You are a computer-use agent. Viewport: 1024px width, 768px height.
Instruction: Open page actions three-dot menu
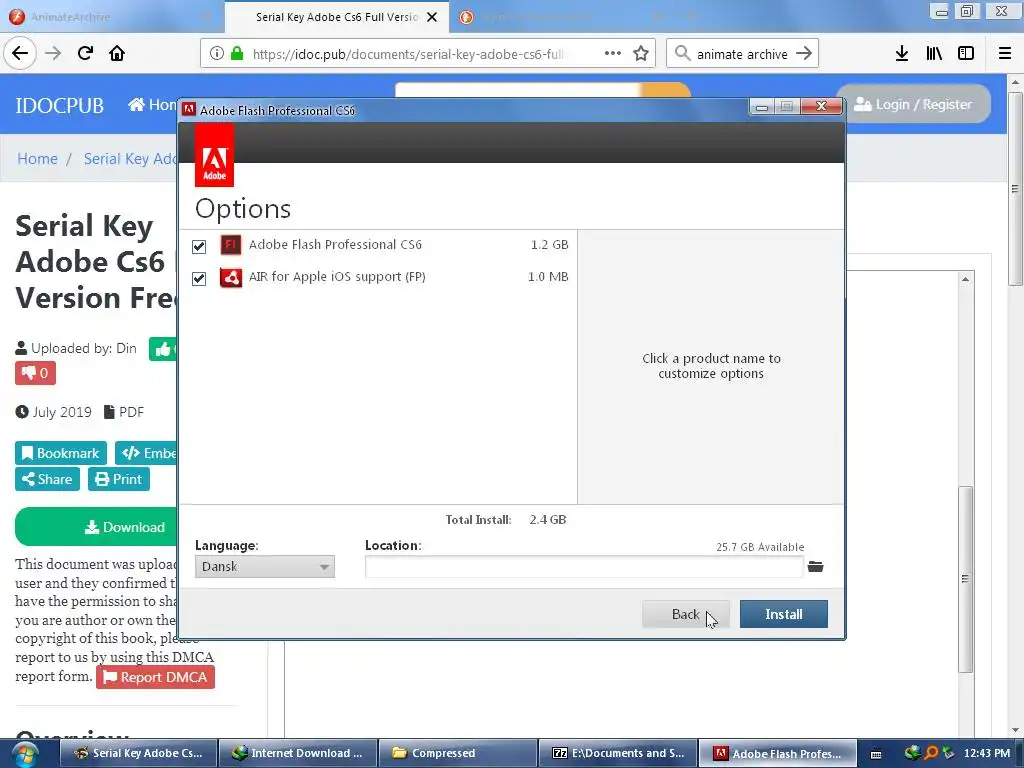613,54
